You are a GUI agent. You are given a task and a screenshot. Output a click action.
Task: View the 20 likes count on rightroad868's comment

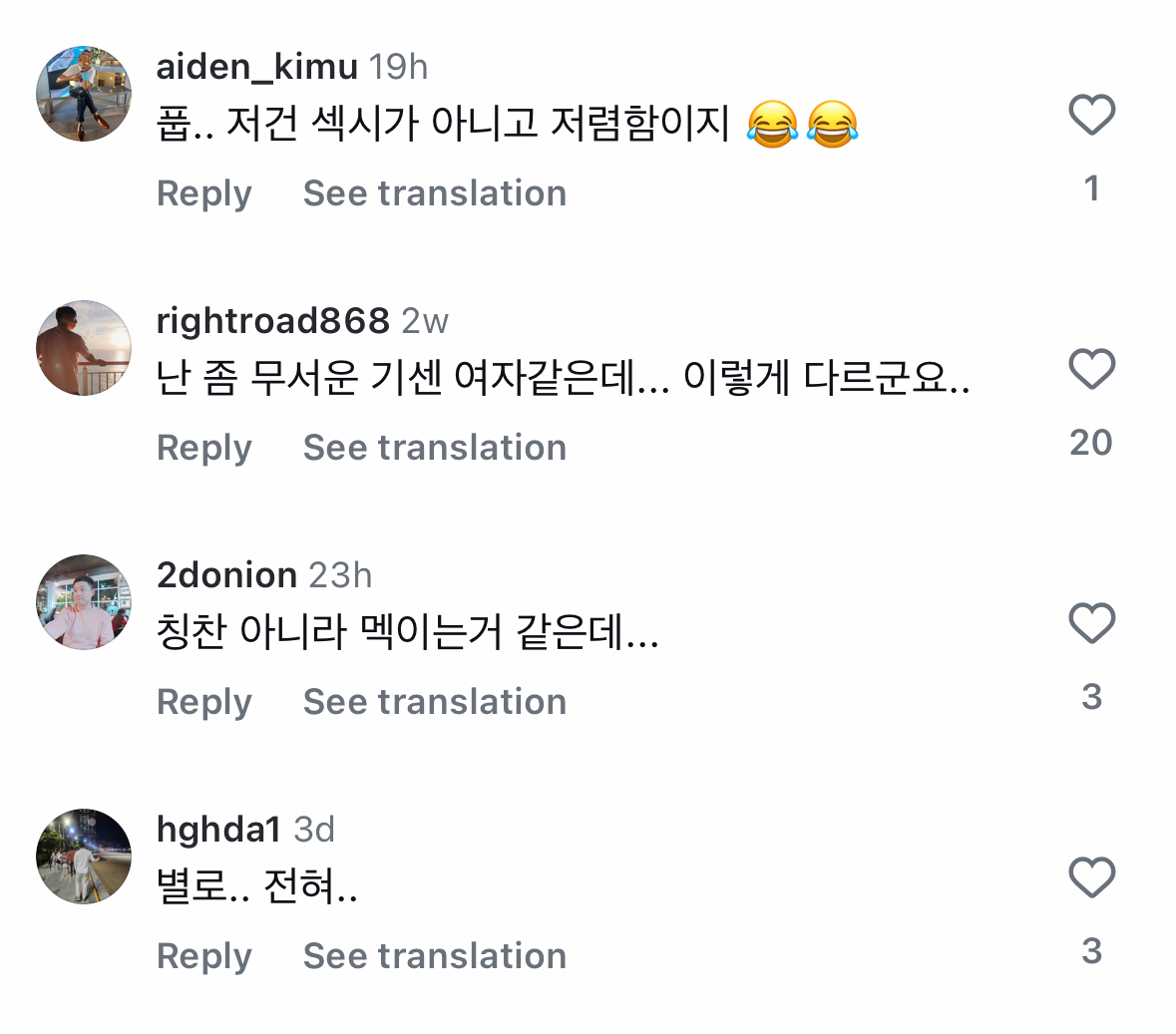coord(1090,443)
